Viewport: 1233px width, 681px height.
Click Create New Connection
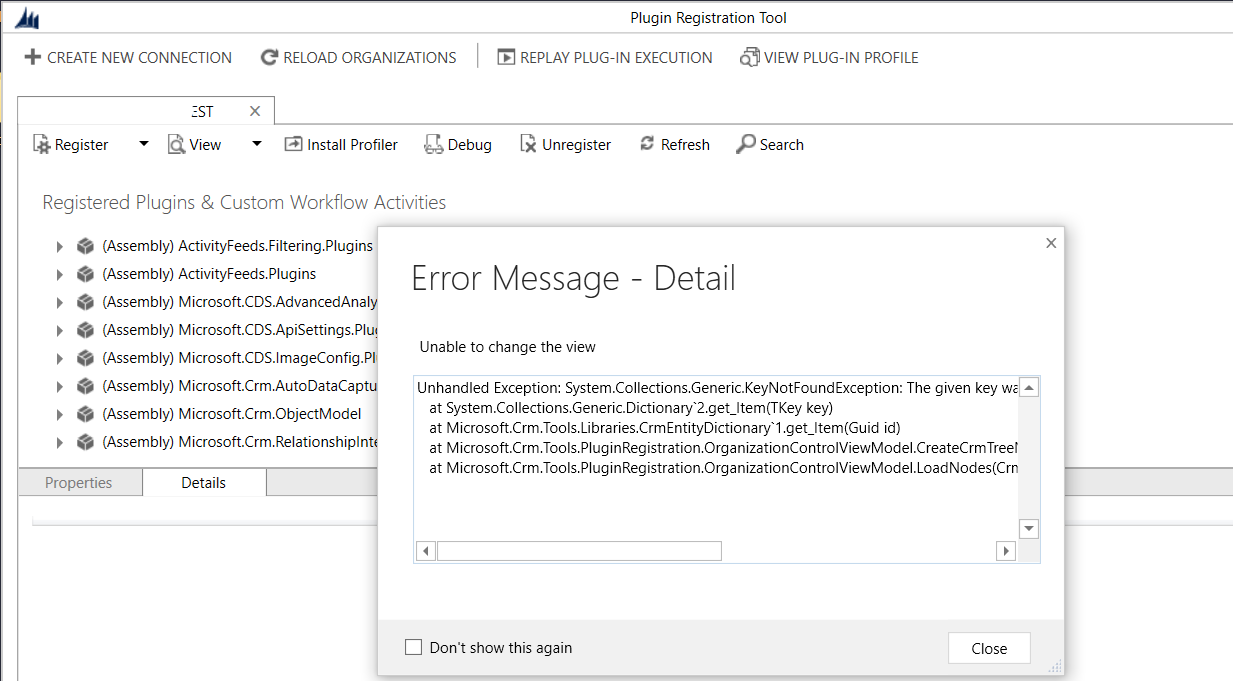(x=128, y=57)
